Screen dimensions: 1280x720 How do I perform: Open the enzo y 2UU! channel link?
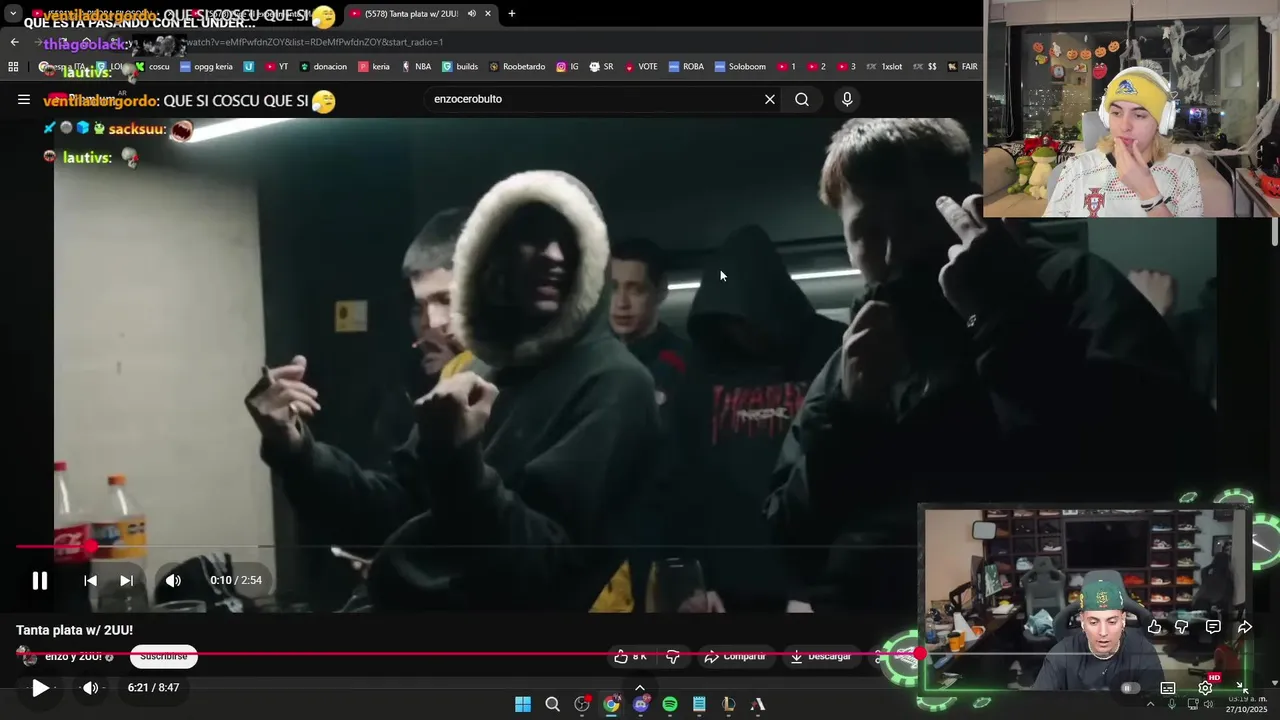(73, 656)
